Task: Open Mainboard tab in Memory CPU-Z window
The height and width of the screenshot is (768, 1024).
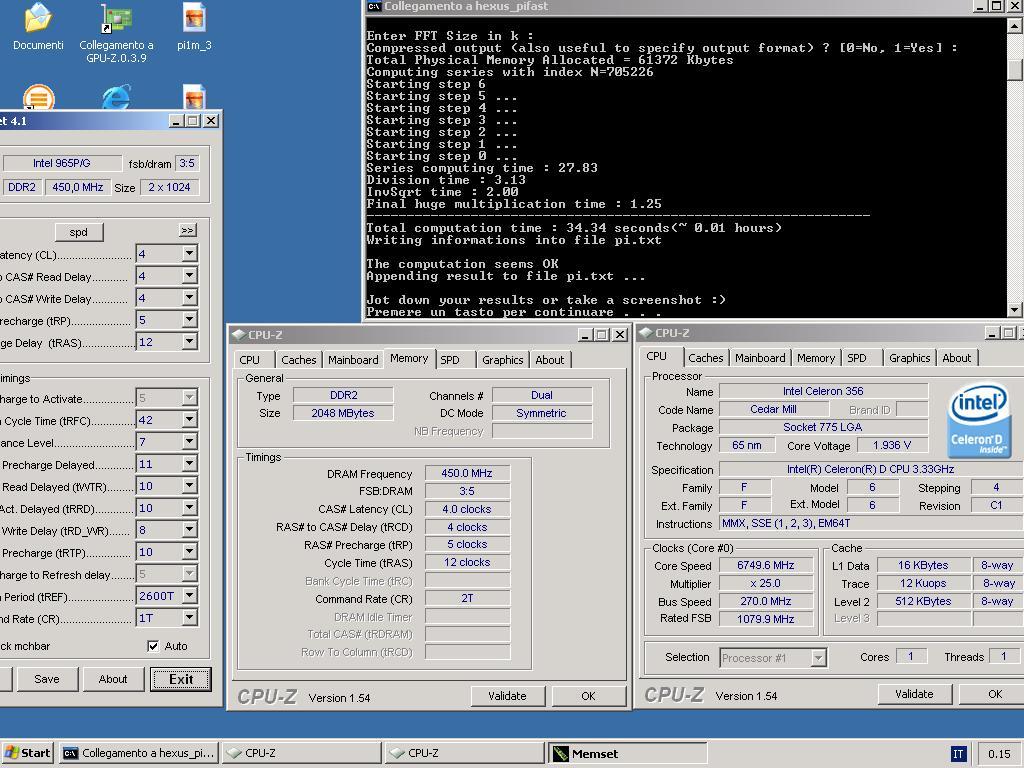Action: point(353,360)
